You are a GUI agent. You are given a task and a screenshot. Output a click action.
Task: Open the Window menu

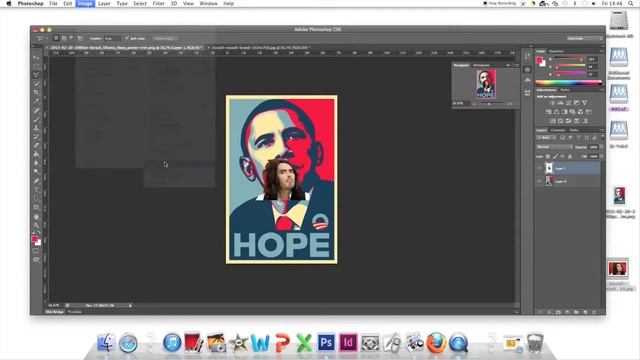click(x=208, y=4)
